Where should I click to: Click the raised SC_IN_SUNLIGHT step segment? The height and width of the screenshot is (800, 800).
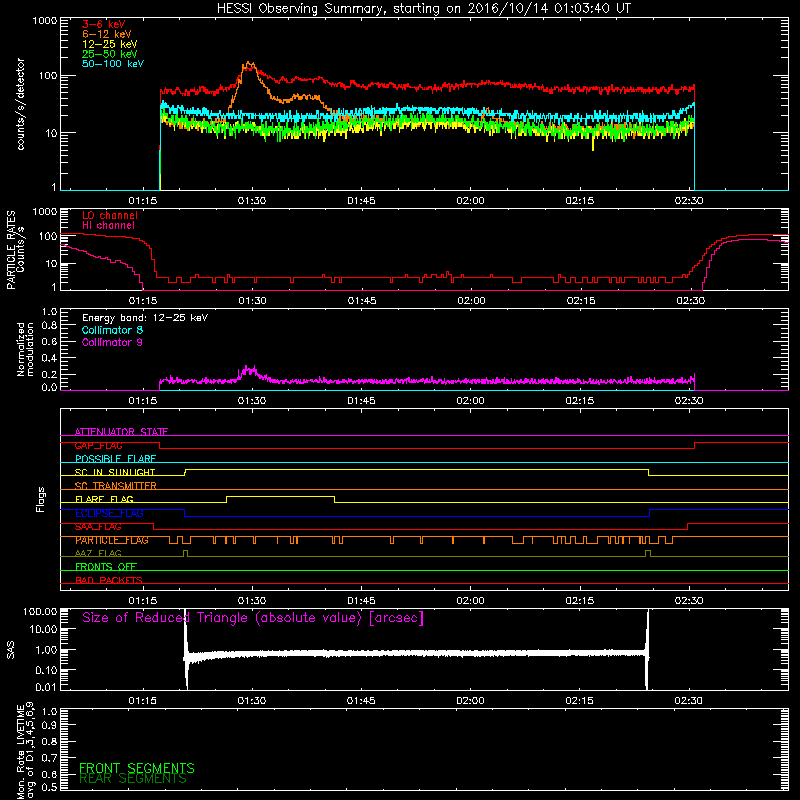pos(417,470)
